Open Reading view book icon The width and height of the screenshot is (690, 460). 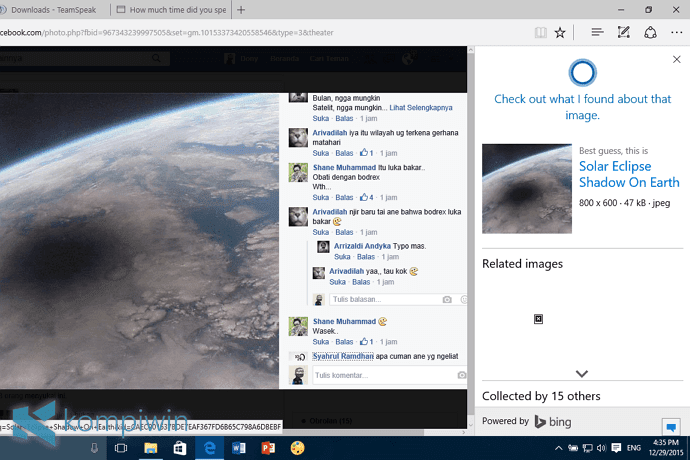tap(540, 33)
